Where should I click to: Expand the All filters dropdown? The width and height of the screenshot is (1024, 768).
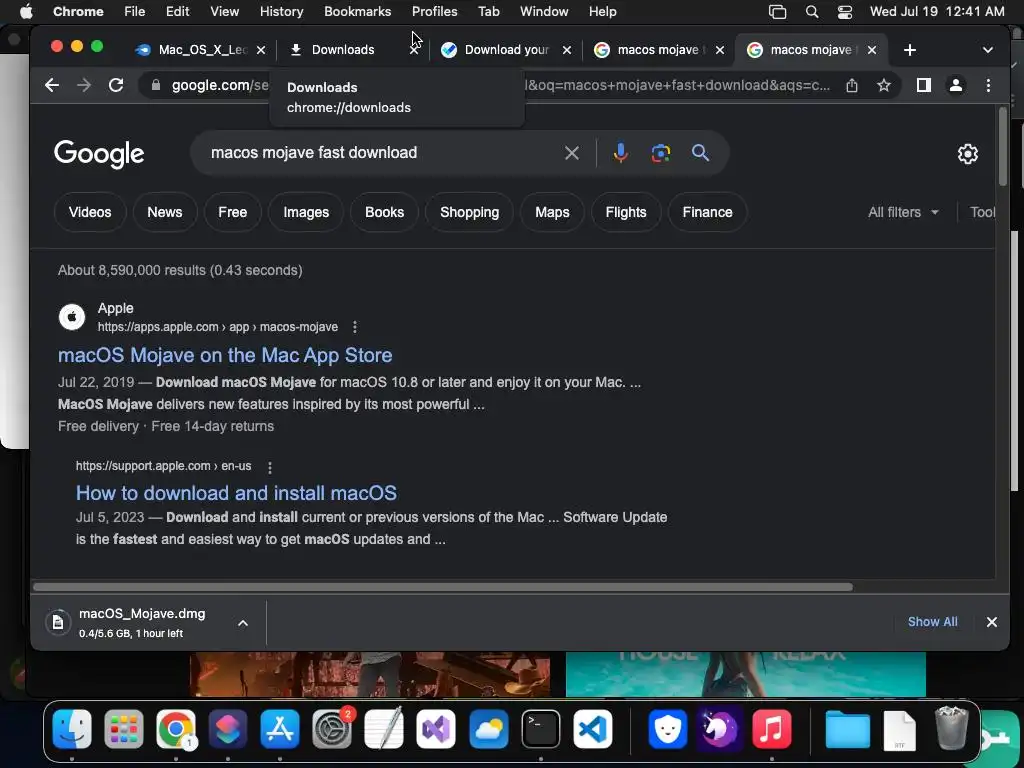[903, 212]
